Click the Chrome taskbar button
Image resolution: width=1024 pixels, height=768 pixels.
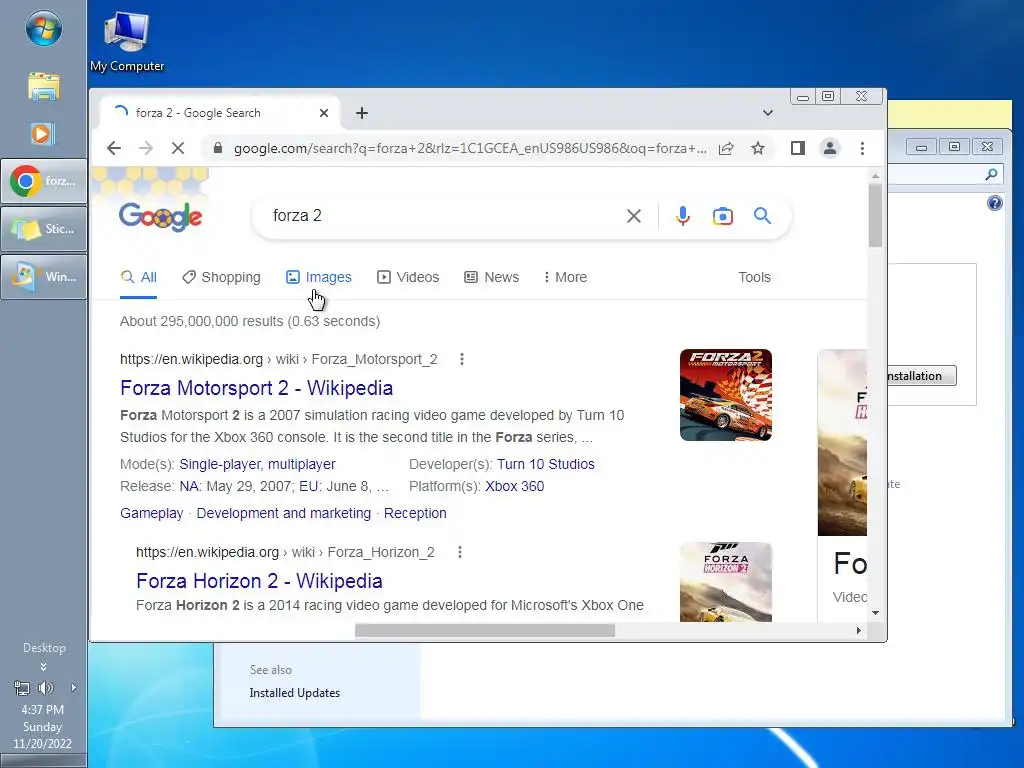pos(44,181)
